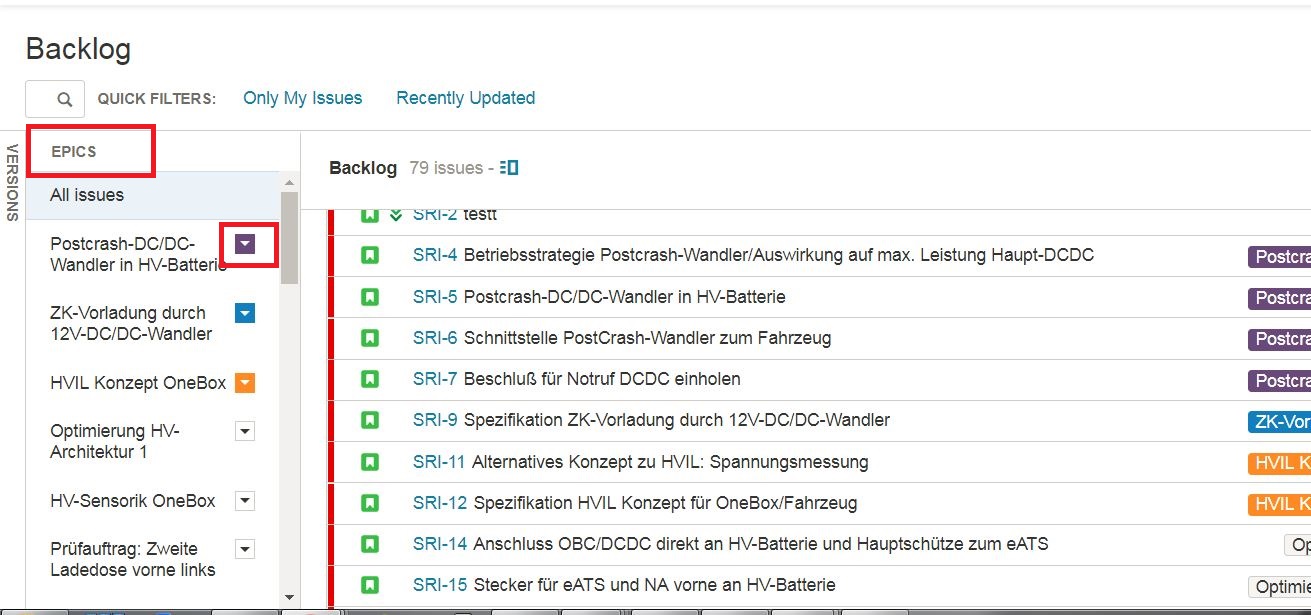This screenshot has height=615, width=1311.
Task: Enable the 'Recently Updated' quick filter
Action: tap(465, 97)
